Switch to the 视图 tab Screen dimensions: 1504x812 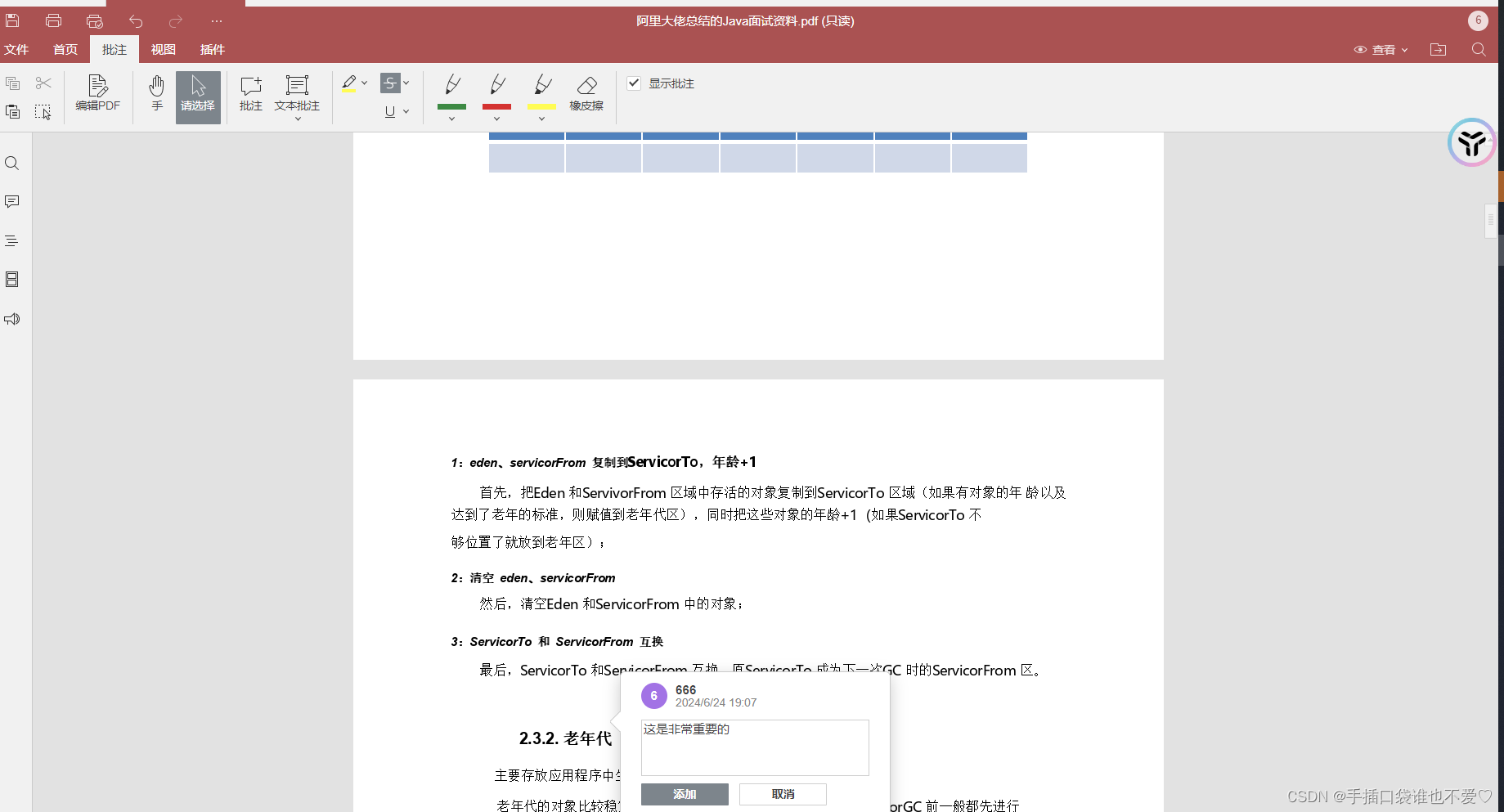(164, 50)
